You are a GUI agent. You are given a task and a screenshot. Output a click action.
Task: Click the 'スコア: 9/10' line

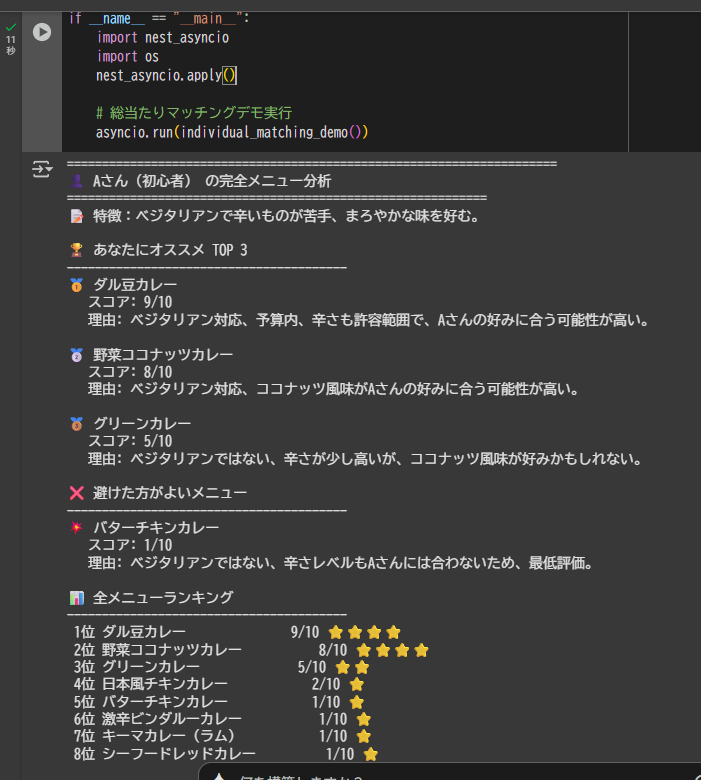click(x=130, y=302)
